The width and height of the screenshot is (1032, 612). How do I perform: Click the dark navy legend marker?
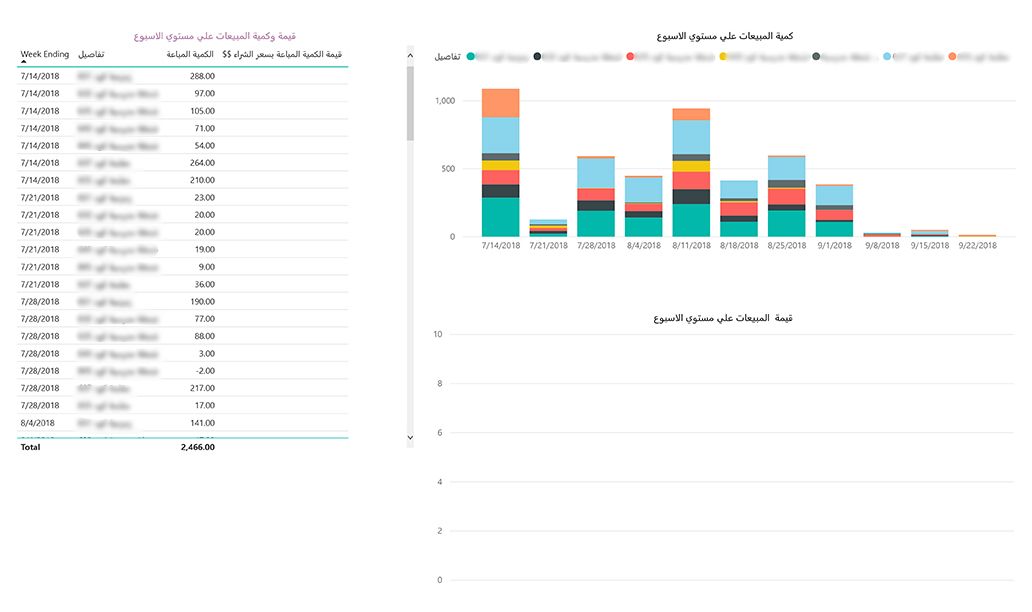click(x=538, y=58)
